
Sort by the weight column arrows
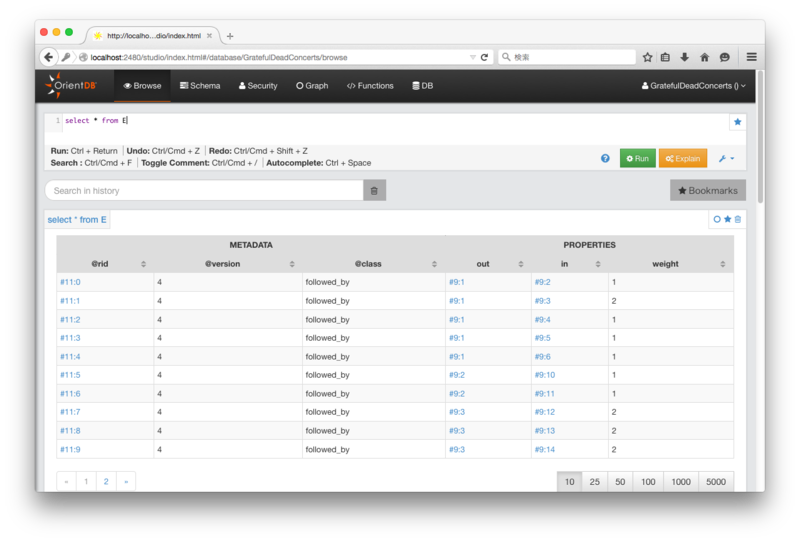pos(722,264)
